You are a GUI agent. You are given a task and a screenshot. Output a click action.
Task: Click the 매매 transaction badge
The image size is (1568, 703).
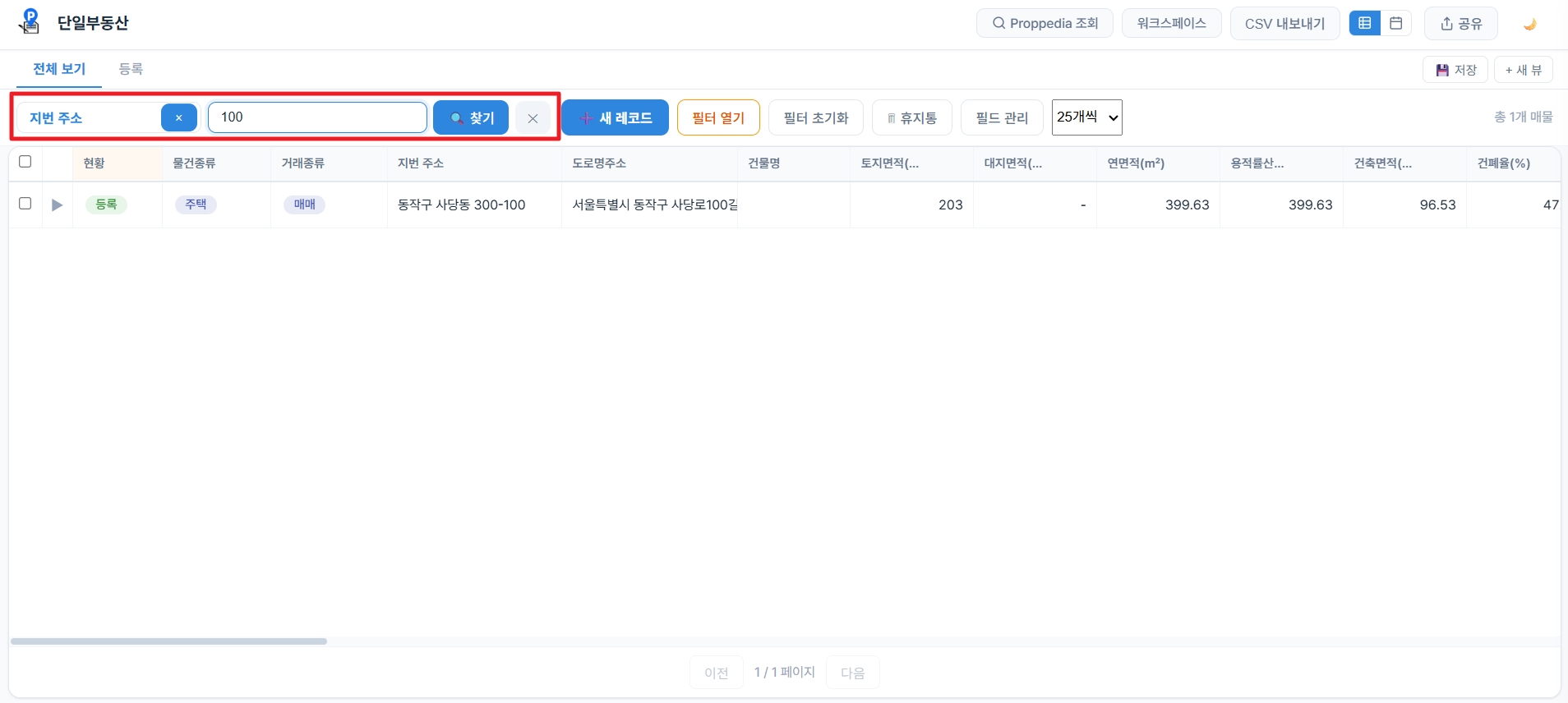point(304,204)
